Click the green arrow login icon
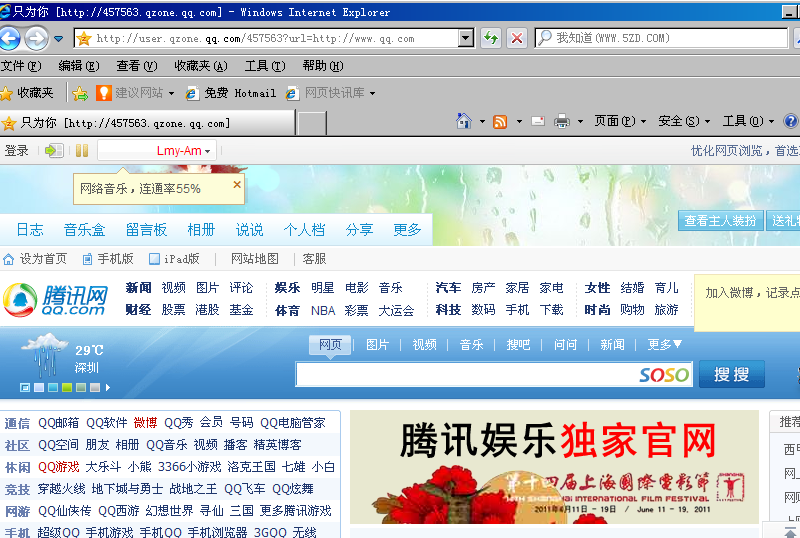The image size is (800, 538). [54, 151]
